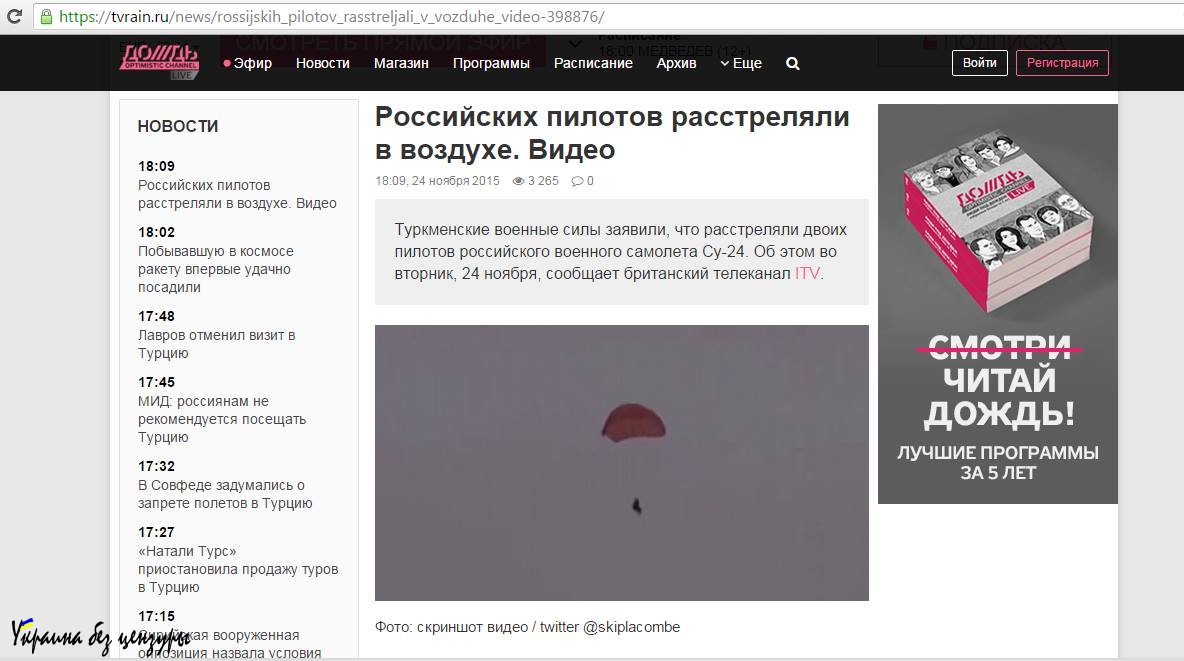Image resolution: width=1184 pixels, height=661 pixels.
Task: Go to the Новости menu section
Action: pos(323,63)
